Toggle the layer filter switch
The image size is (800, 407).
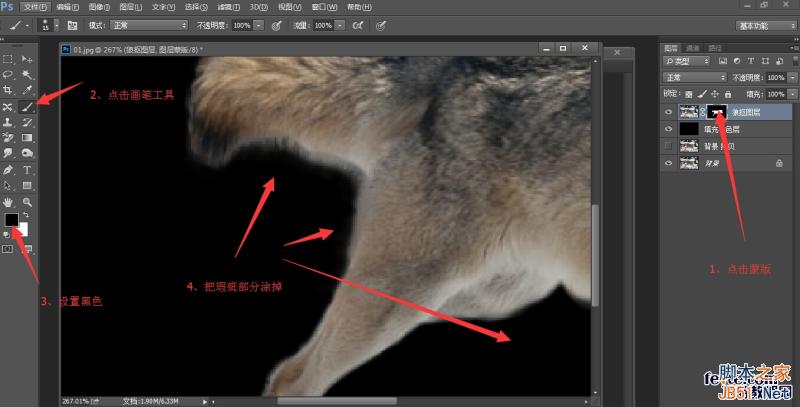pyautogui.click(x=796, y=61)
